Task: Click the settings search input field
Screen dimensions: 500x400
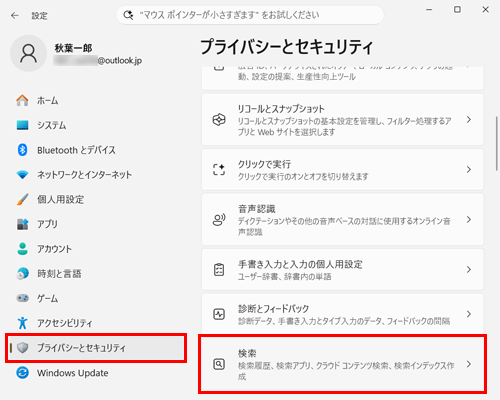Action: point(250,15)
